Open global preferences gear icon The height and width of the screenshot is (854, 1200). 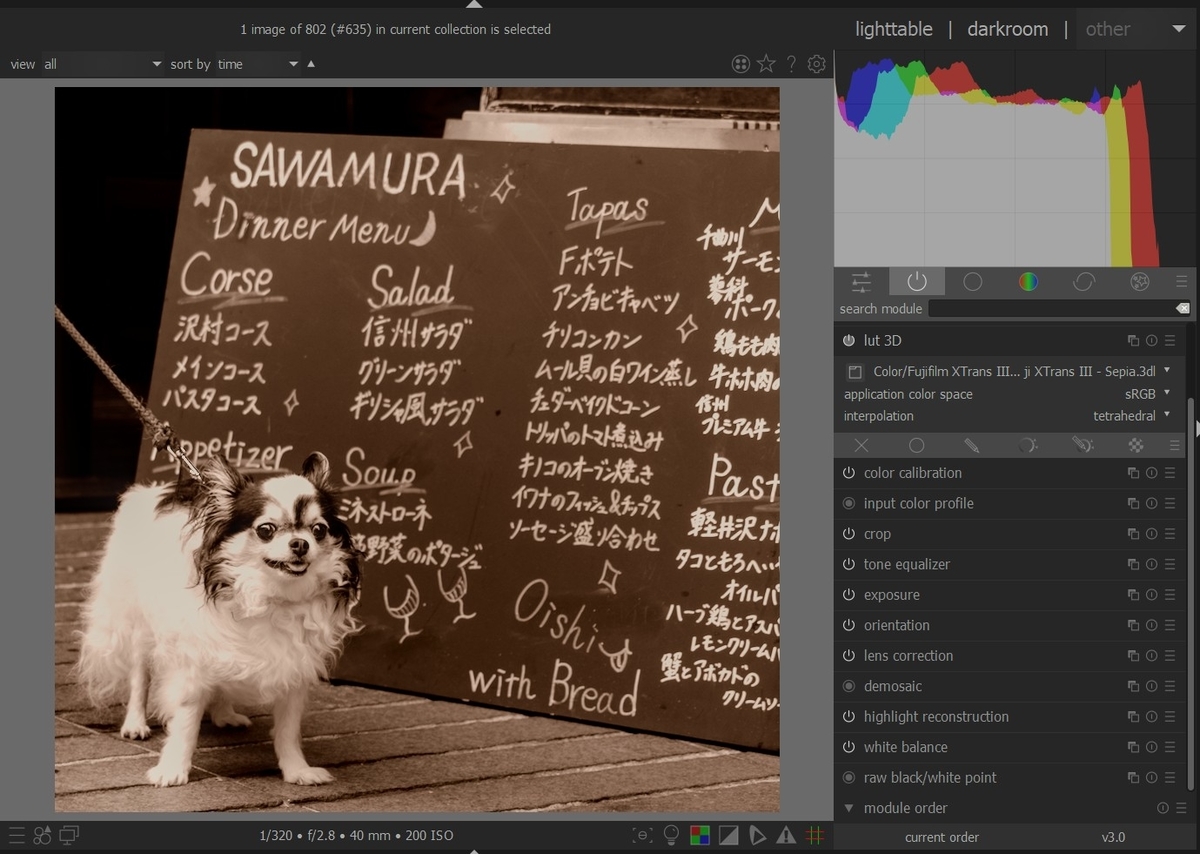(816, 64)
